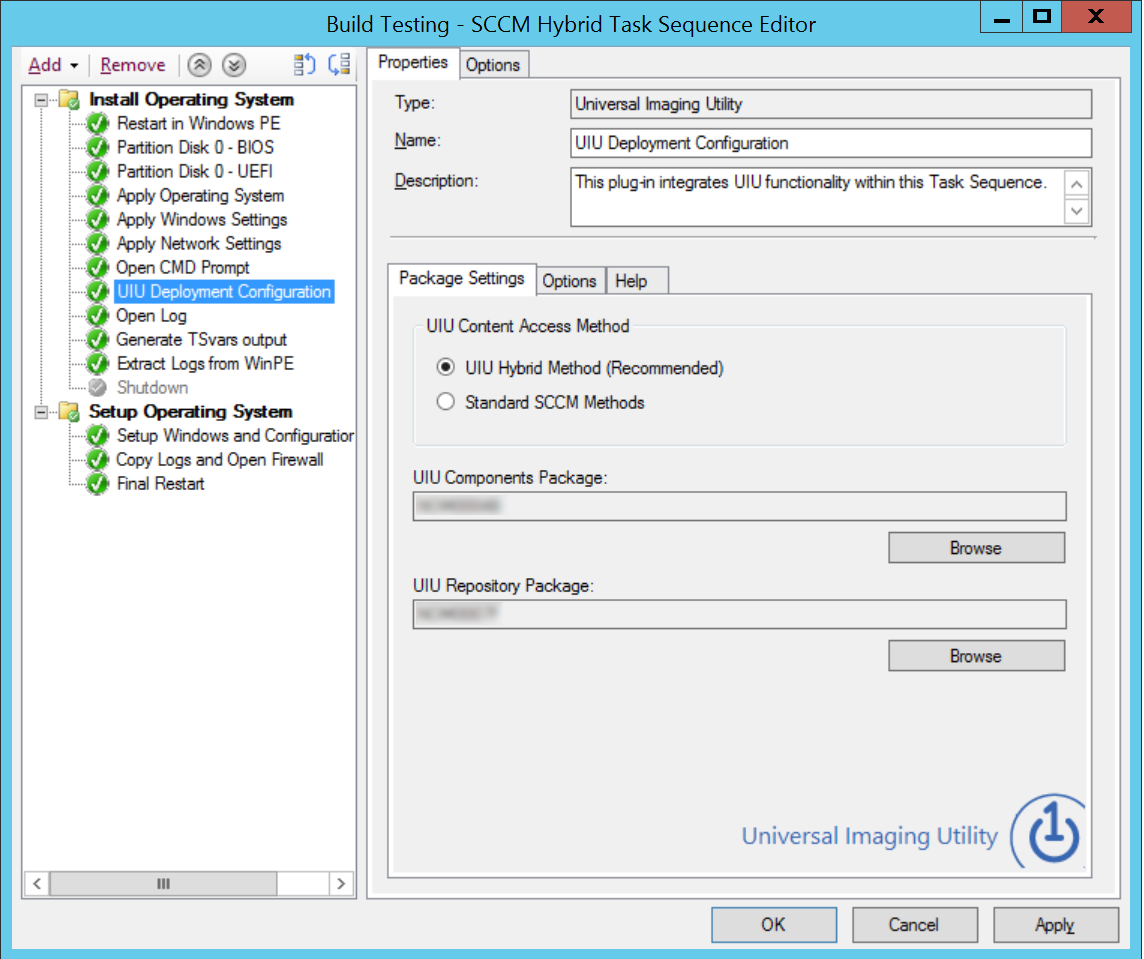Viewport: 1144px width, 959px height.
Task: Select the Final Restart step
Action: [161, 484]
